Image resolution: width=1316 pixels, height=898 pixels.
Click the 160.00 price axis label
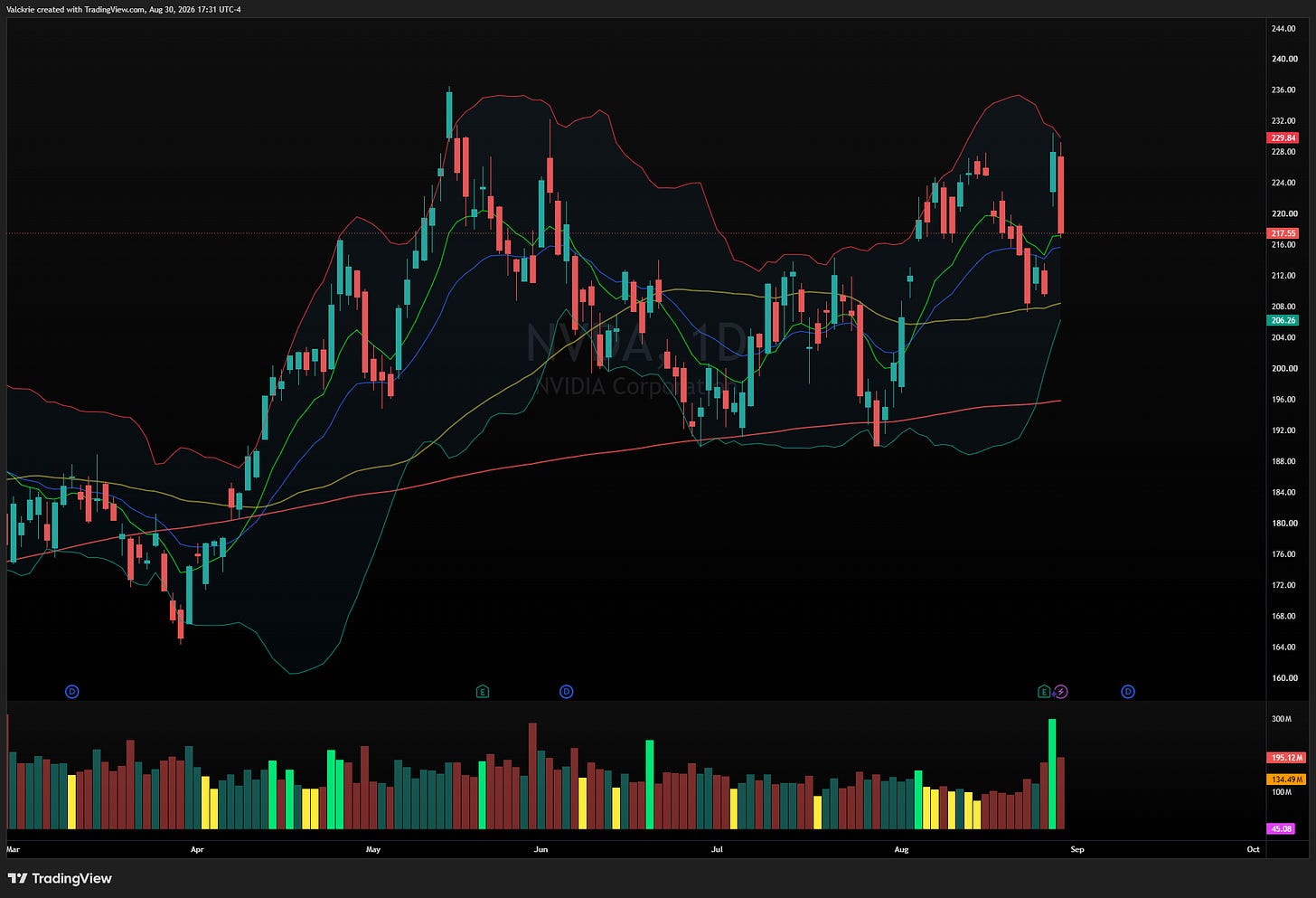[x=1283, y=678]
